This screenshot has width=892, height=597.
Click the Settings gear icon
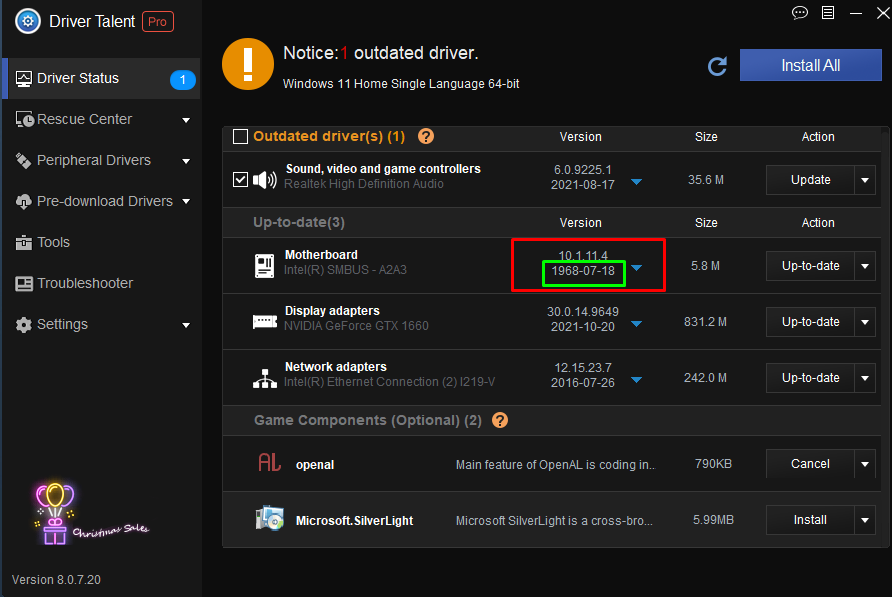point(23,324)
